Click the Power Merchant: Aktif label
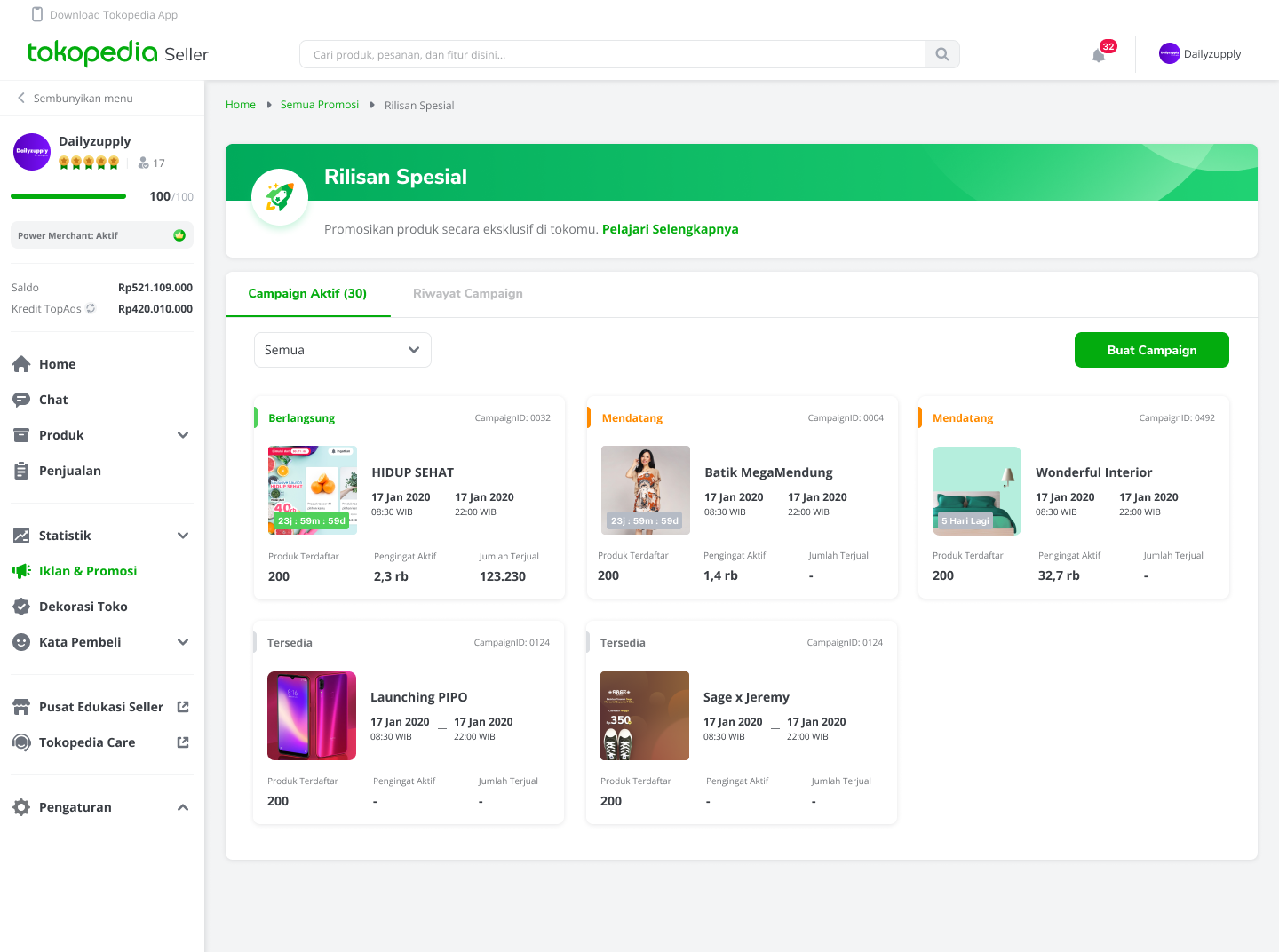The height and width of the screenshot is (952, 1279). tap(68, 236)
